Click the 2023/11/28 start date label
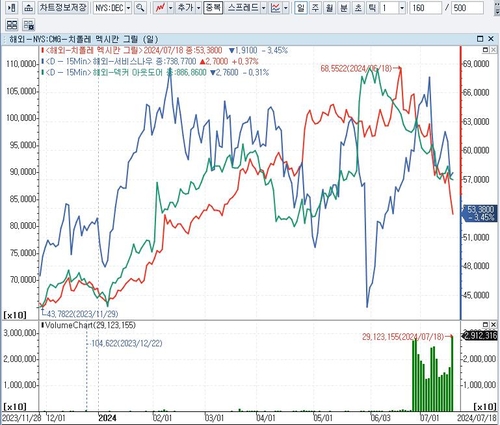 tap(21, 418)
